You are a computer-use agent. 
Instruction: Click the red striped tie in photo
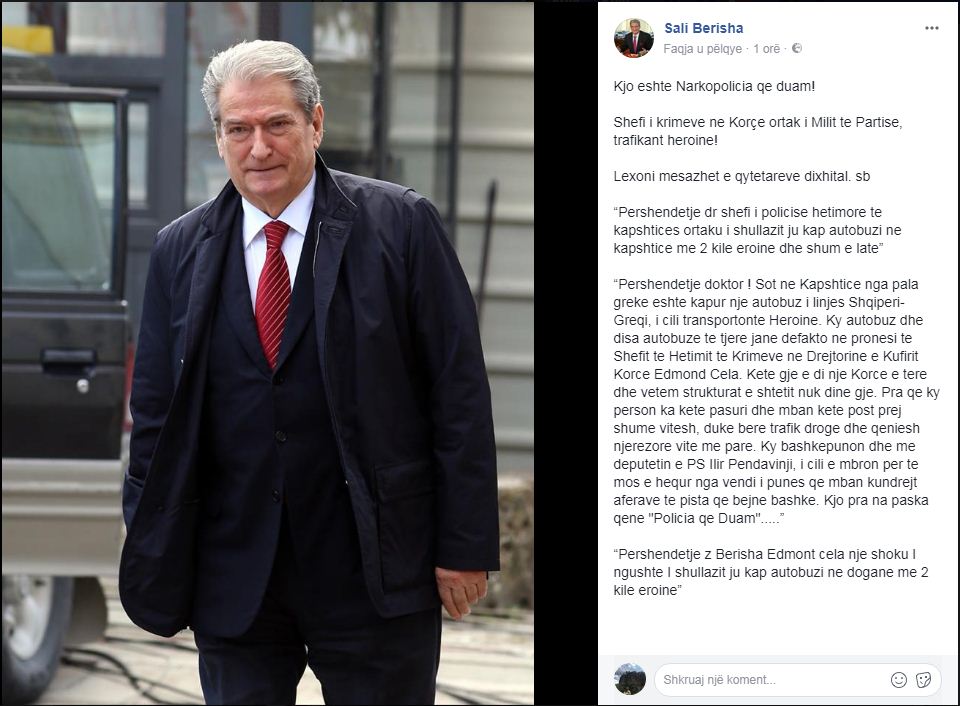tap(272, 292)
